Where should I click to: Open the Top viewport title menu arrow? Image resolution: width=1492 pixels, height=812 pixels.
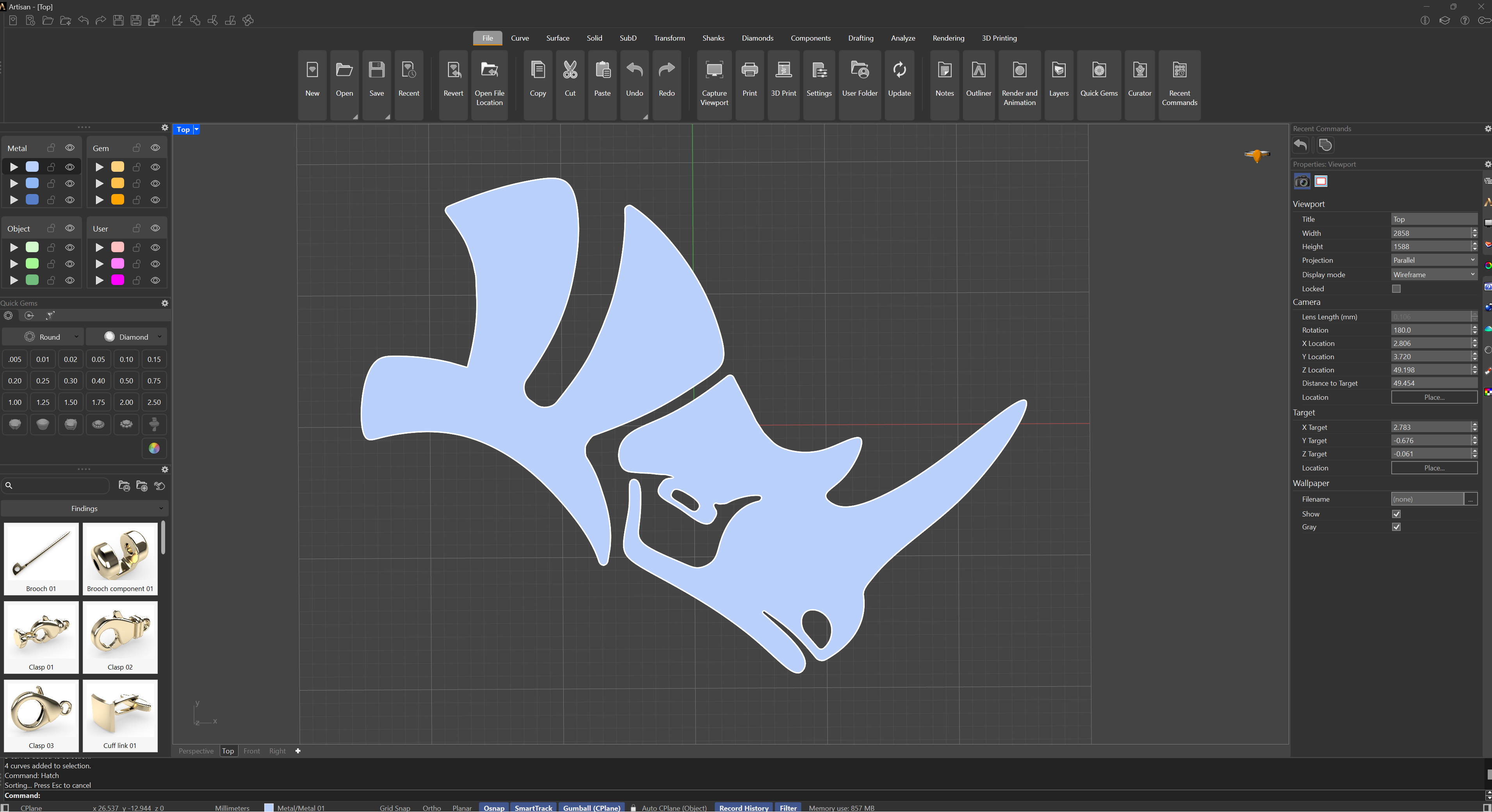coord(196,129)
